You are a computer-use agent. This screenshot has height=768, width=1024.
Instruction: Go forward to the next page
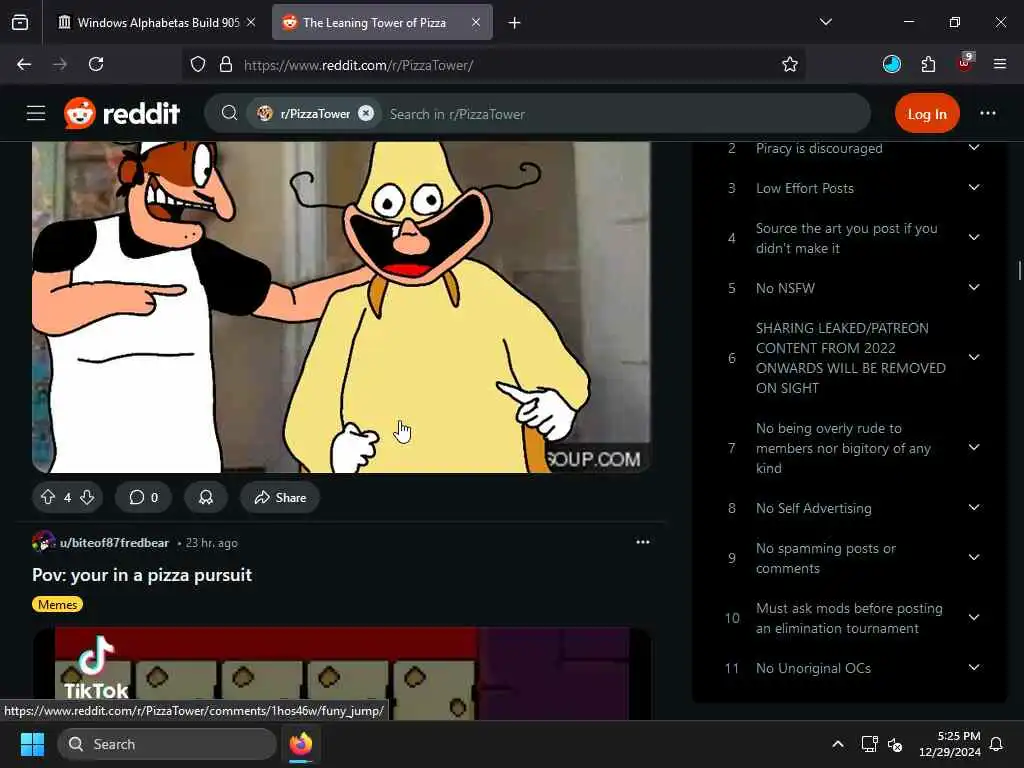point(60,64)
